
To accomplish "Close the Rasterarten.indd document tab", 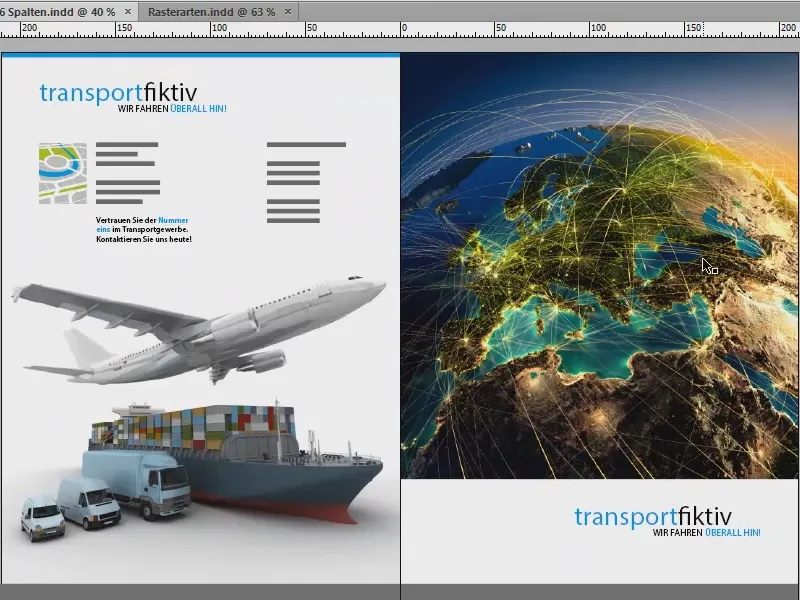I will coord(288,11).
